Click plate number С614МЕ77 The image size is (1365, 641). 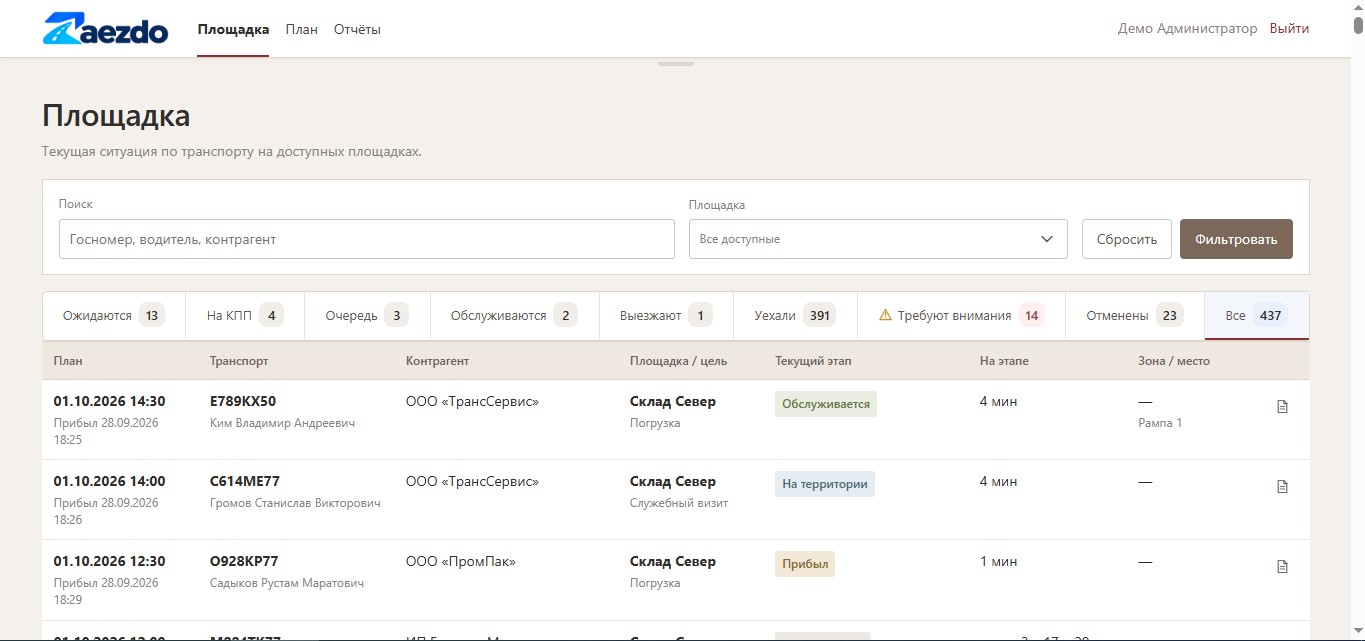(244, 482)
